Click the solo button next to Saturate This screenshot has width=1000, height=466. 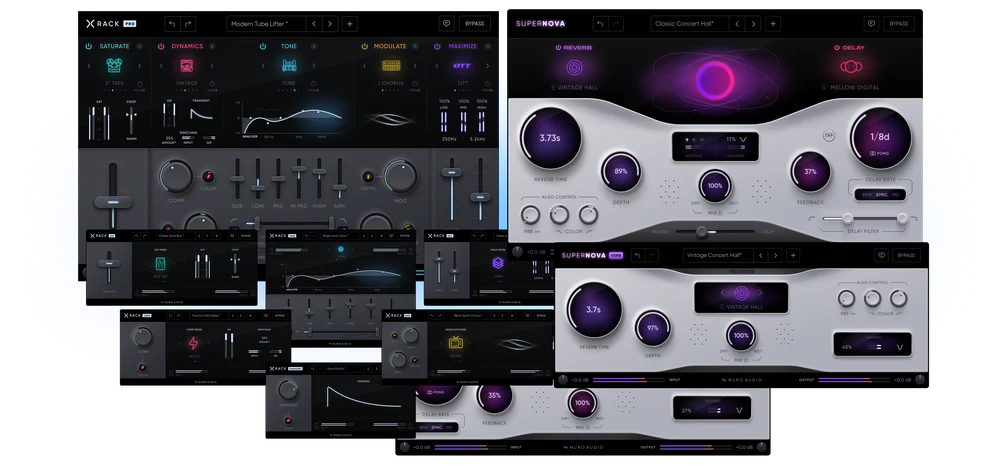click(140, 46)
